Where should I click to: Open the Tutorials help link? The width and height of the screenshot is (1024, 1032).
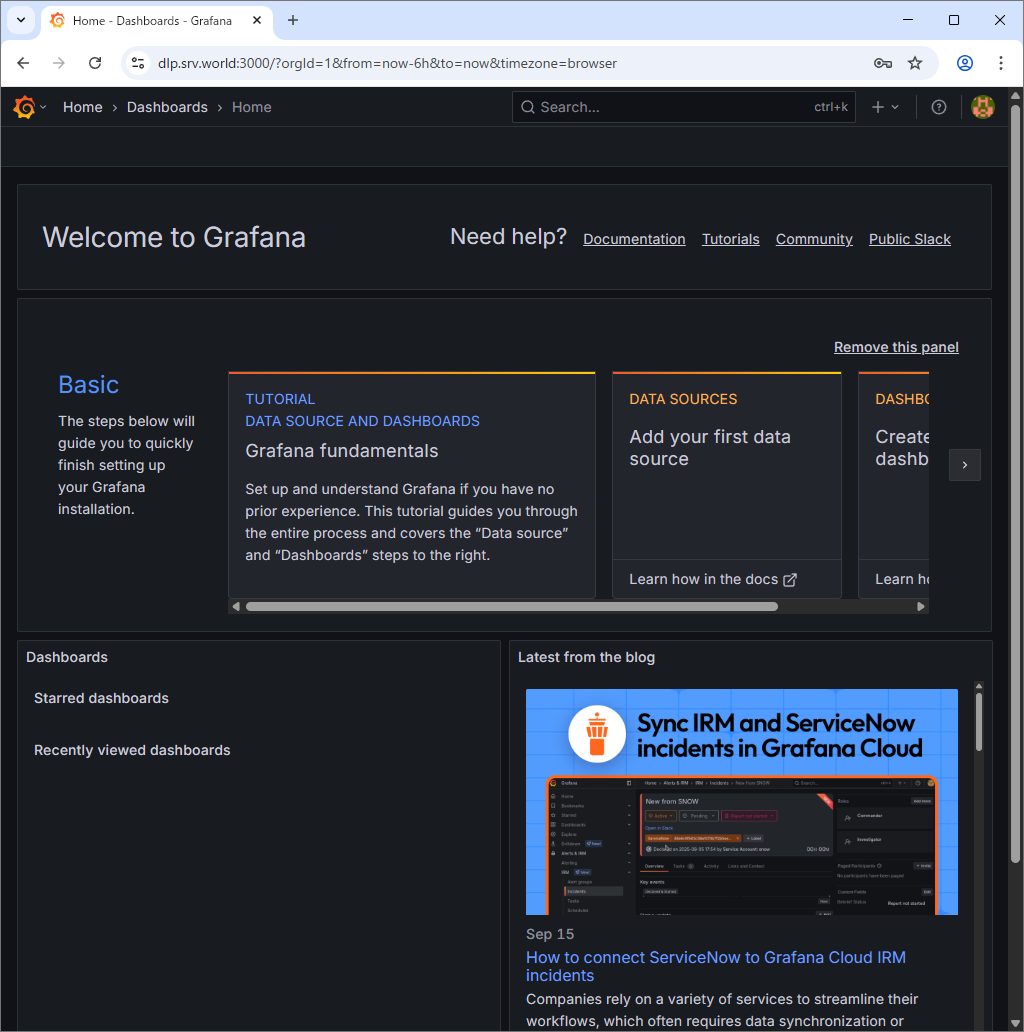(730, 239)
